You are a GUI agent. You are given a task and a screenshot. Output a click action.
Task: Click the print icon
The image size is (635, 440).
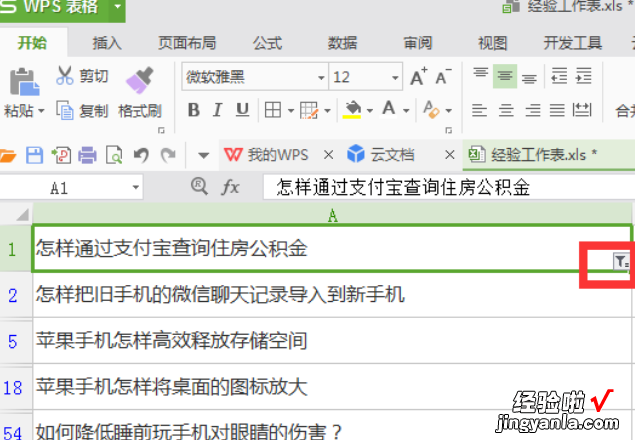(87, 156)
